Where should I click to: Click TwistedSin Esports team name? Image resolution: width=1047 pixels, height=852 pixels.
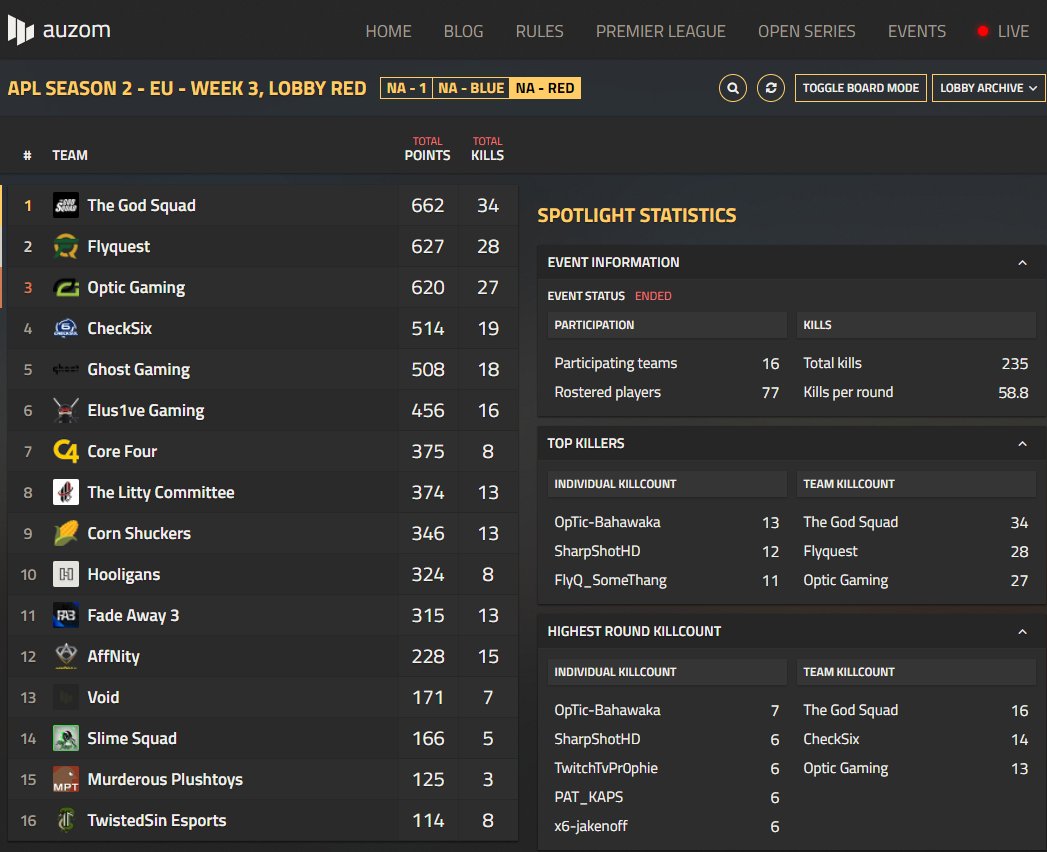click(157, 821)
